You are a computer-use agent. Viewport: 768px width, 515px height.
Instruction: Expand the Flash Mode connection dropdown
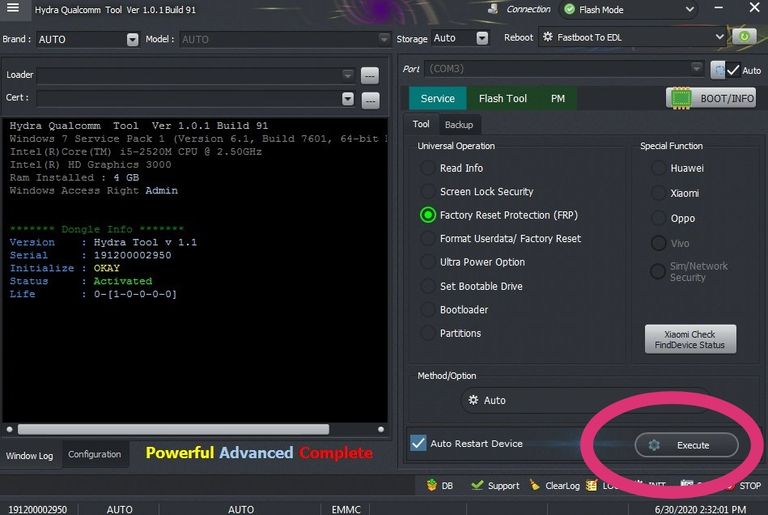pyautogui.click(x=689, y=9)
